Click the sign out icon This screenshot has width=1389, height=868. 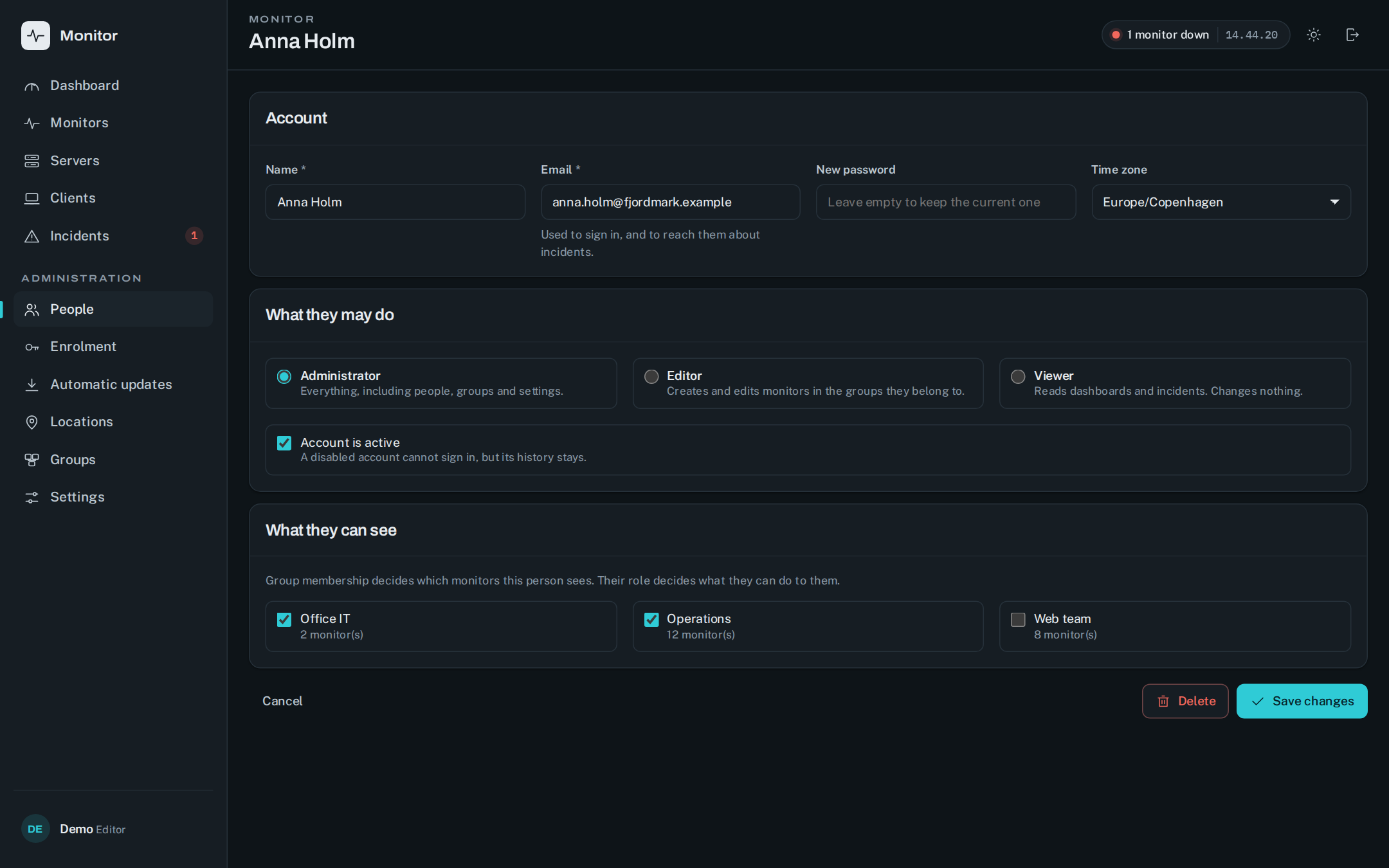pyautogui.click(x=1352, y=35)
